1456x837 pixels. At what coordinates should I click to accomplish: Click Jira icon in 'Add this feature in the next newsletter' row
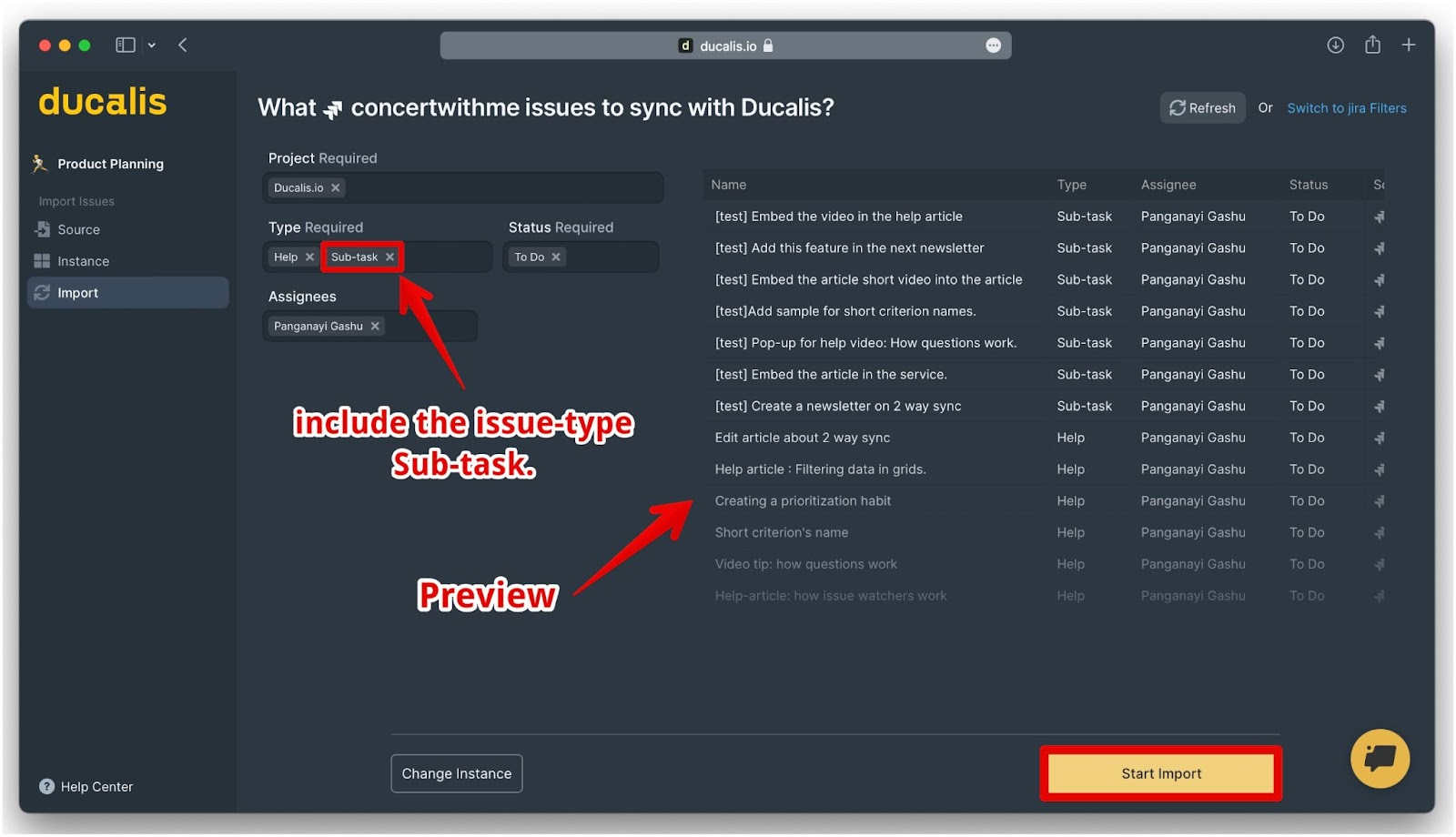1380,249
